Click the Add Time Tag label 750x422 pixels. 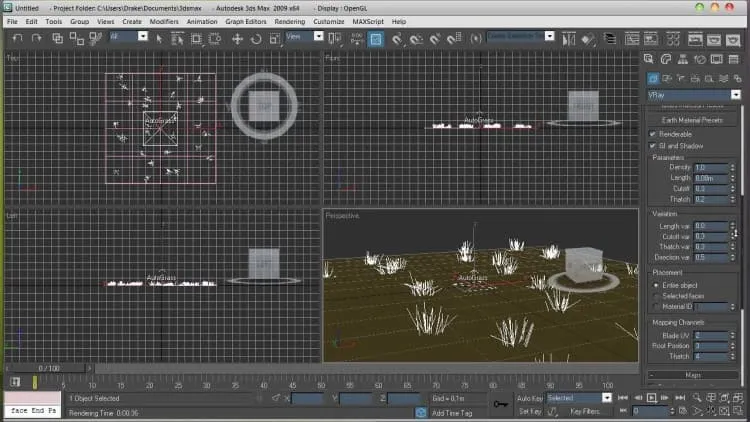click(x=452, y=413)
